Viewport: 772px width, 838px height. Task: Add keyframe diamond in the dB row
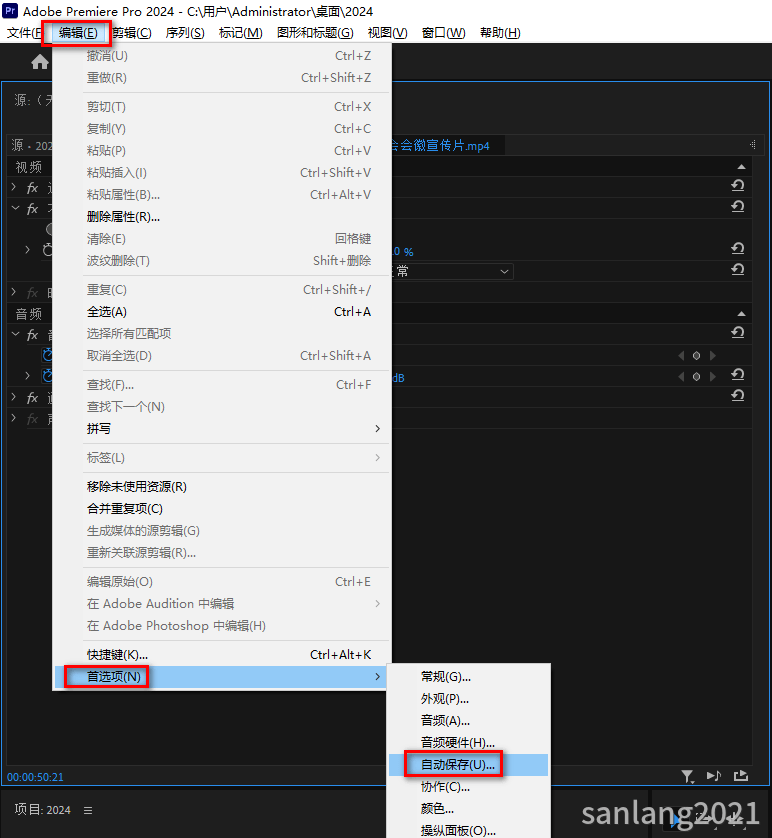click(696, 377)
